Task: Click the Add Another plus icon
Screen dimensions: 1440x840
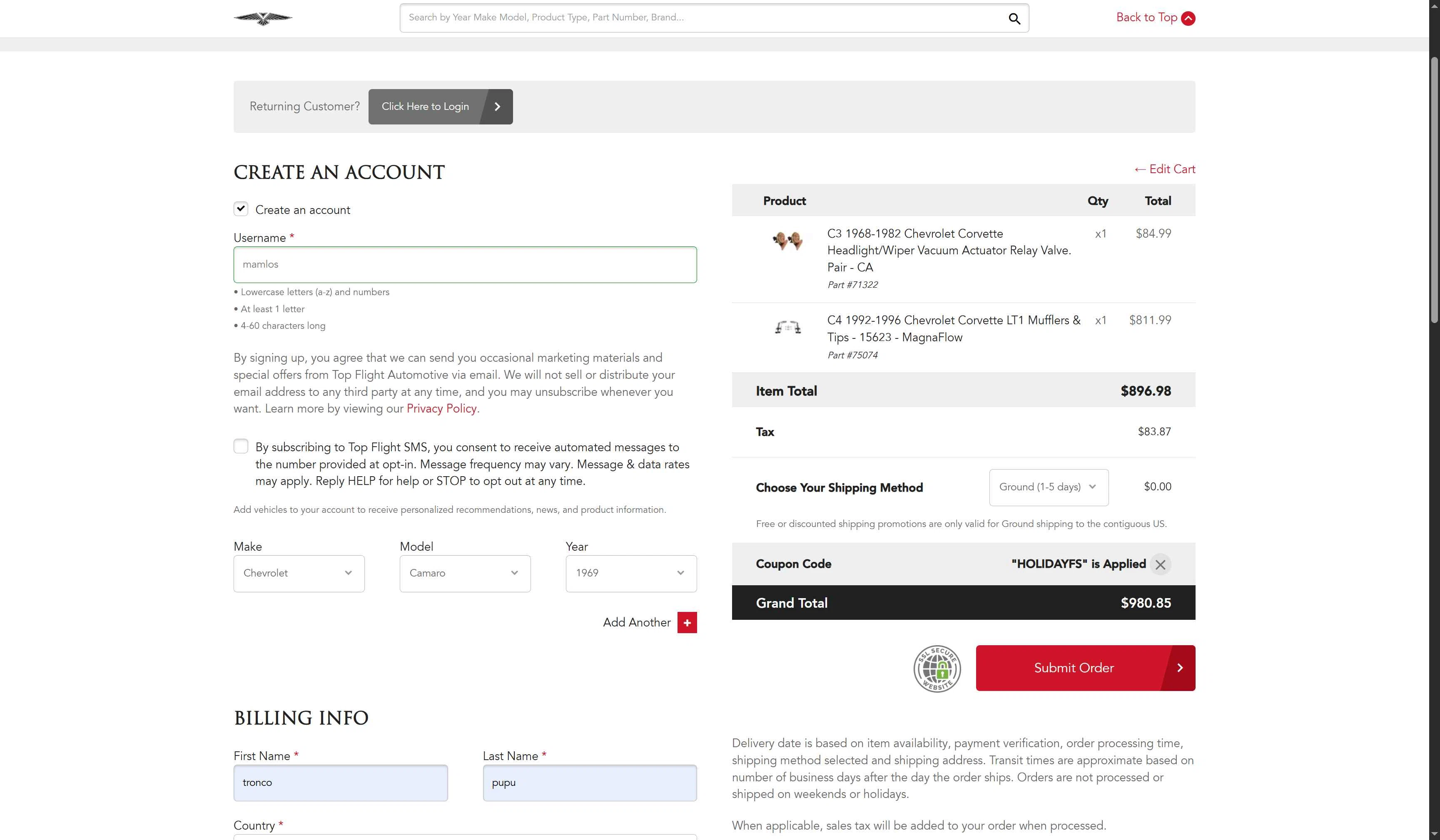Action: [x=686, y=622]
